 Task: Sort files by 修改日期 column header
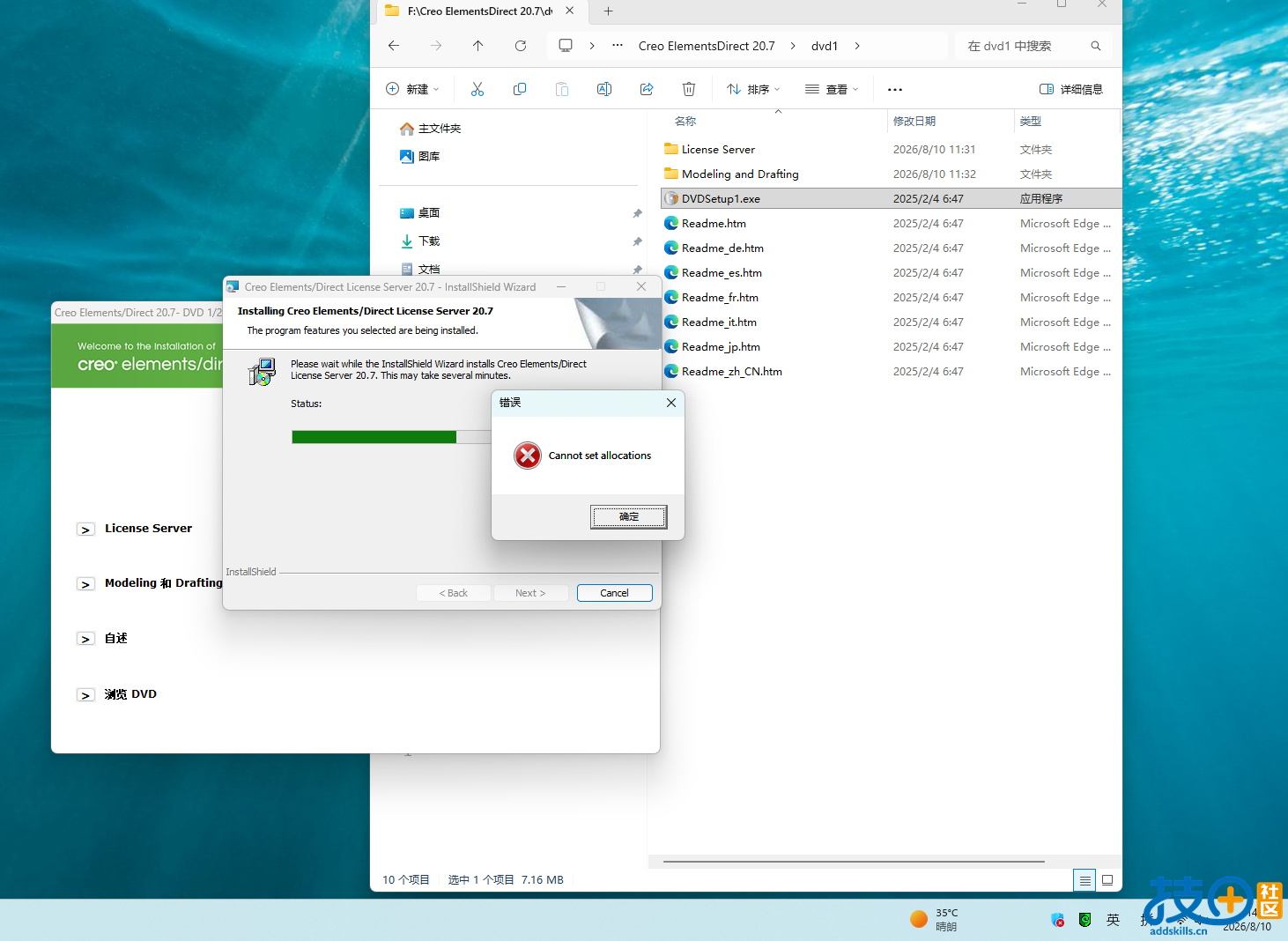point(914,122)
